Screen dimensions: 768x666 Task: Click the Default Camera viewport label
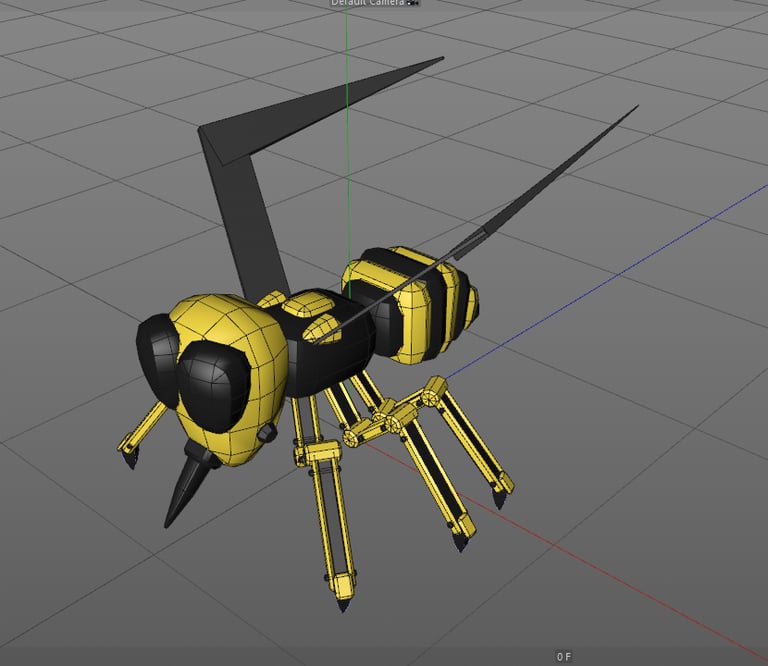coord(368,2)
